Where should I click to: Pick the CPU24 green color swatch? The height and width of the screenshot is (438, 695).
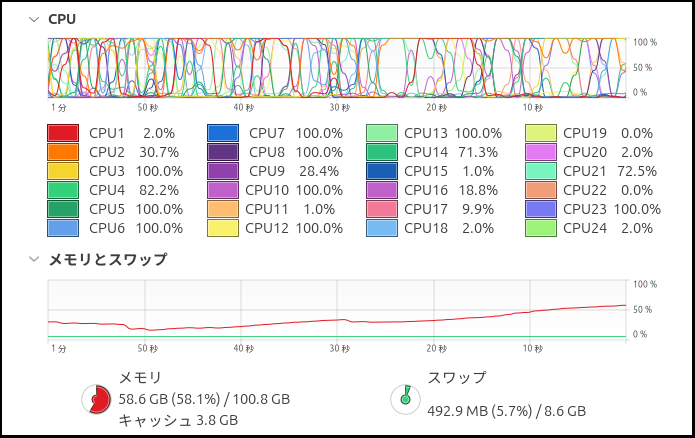click(x=540, y=228)
